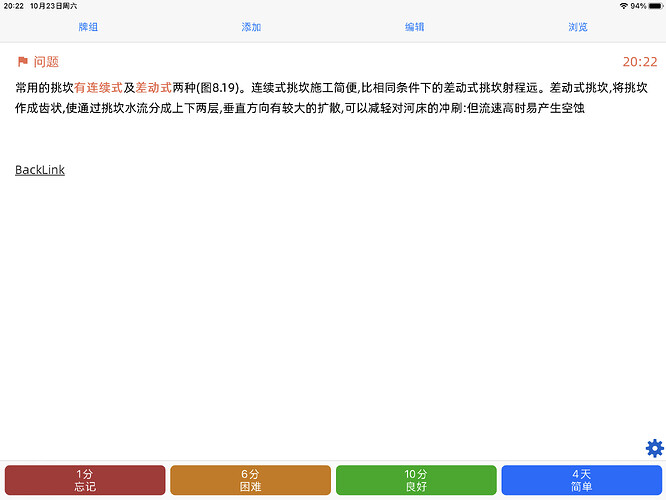Tap the 10月23日周六 date in status bar

[x=54, y=6]
